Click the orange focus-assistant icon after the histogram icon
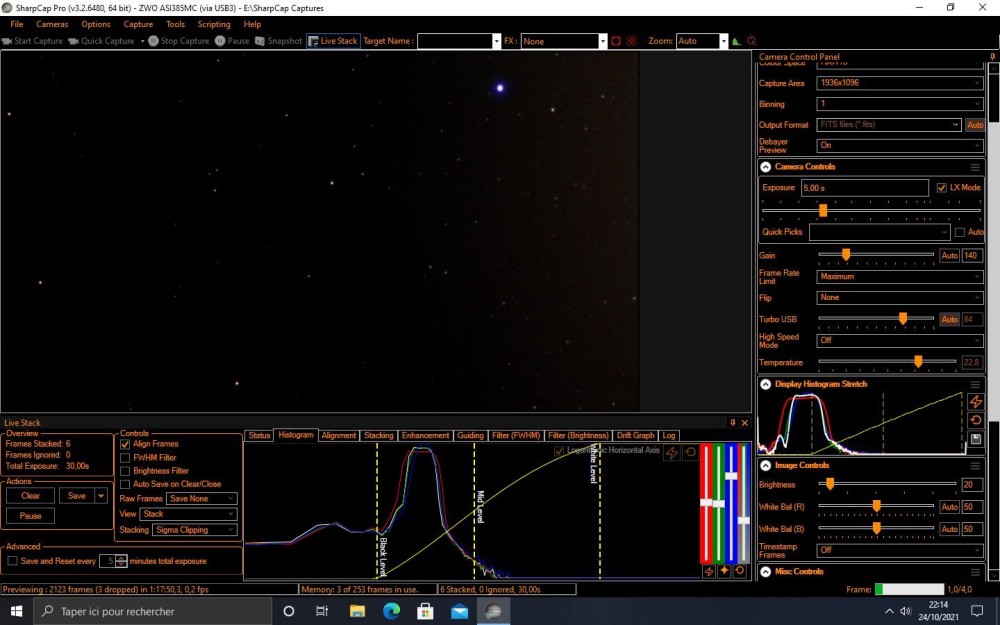 tap(751, 41)
